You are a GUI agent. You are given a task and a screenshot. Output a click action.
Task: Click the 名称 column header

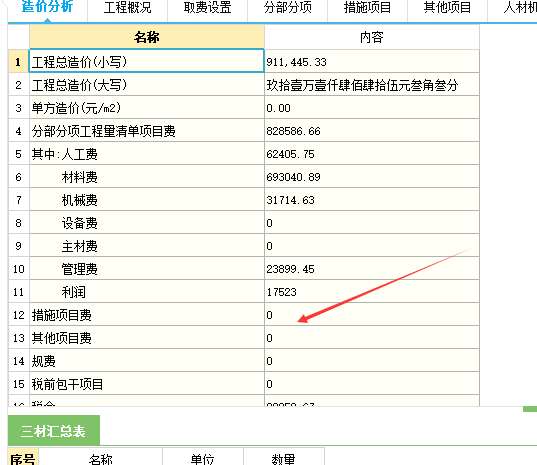[x=147, y=37]
